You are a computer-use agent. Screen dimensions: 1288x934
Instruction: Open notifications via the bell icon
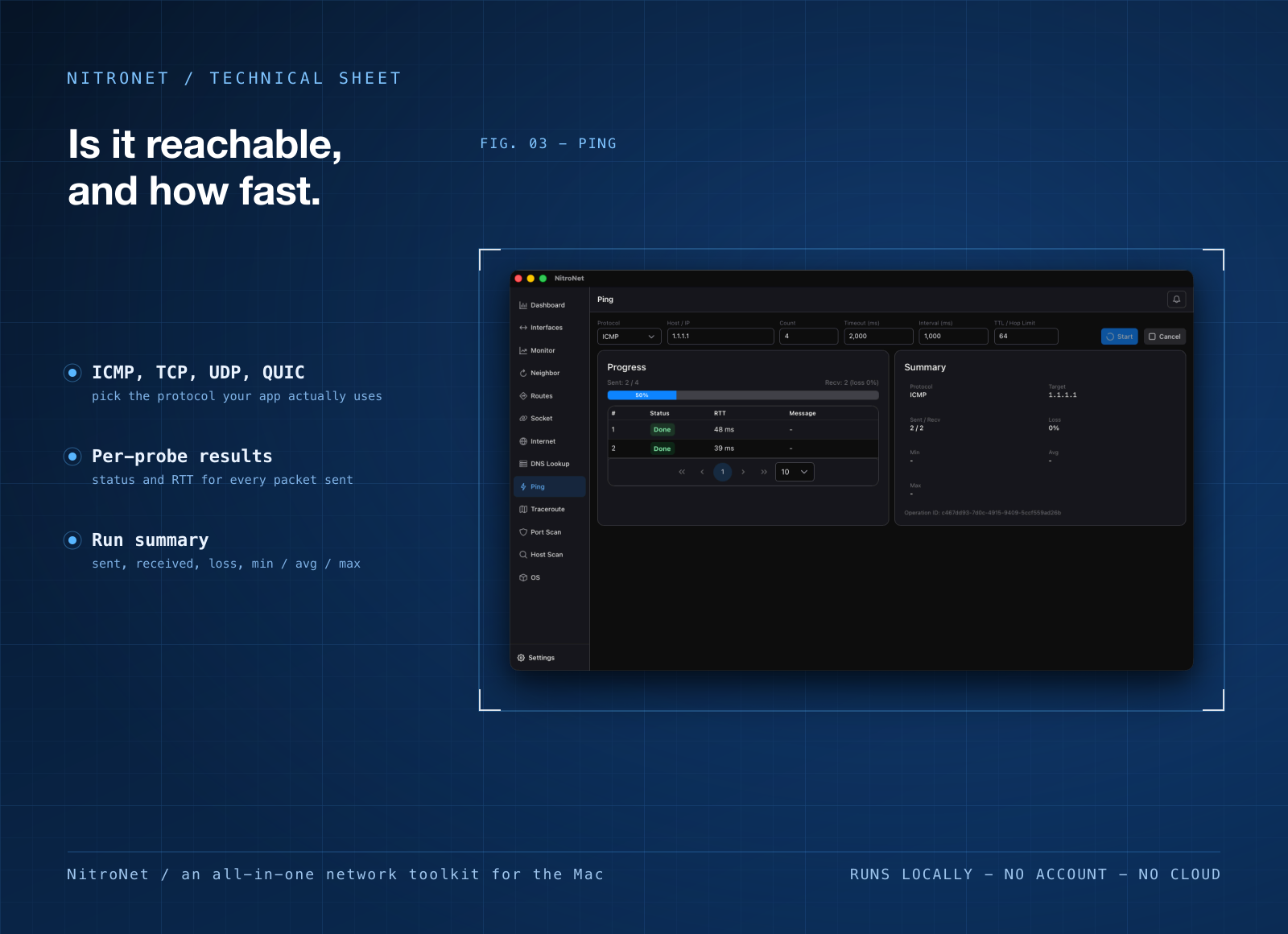point(1176,300)
